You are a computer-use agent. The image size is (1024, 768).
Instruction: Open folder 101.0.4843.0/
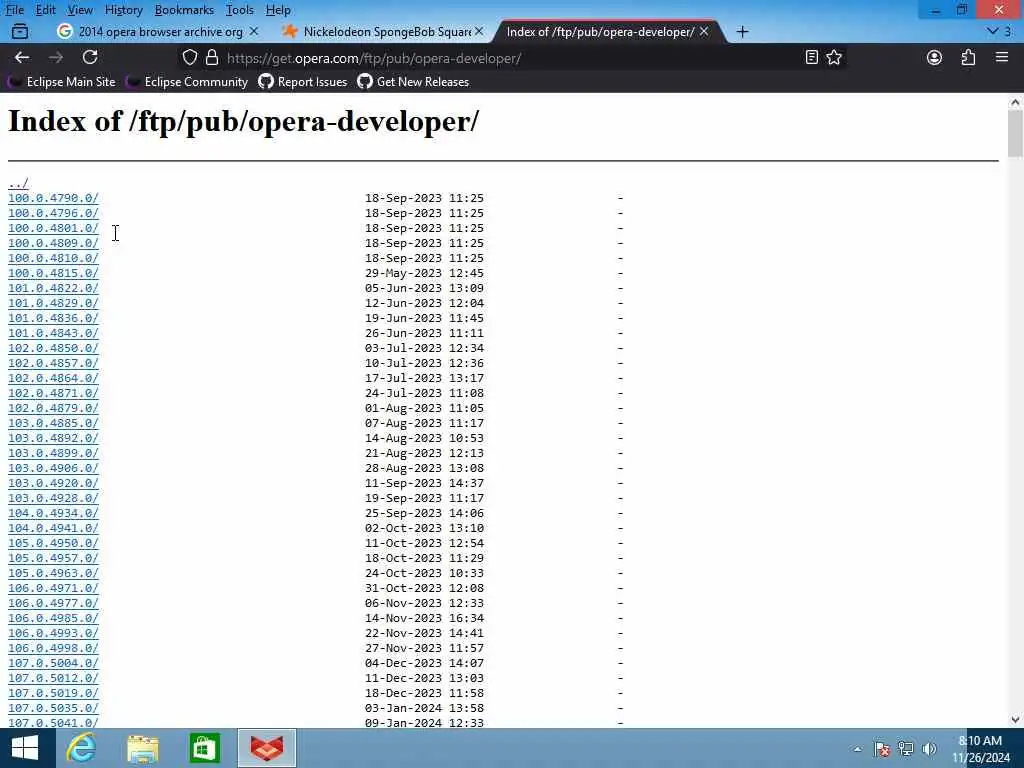click(53, 333)
